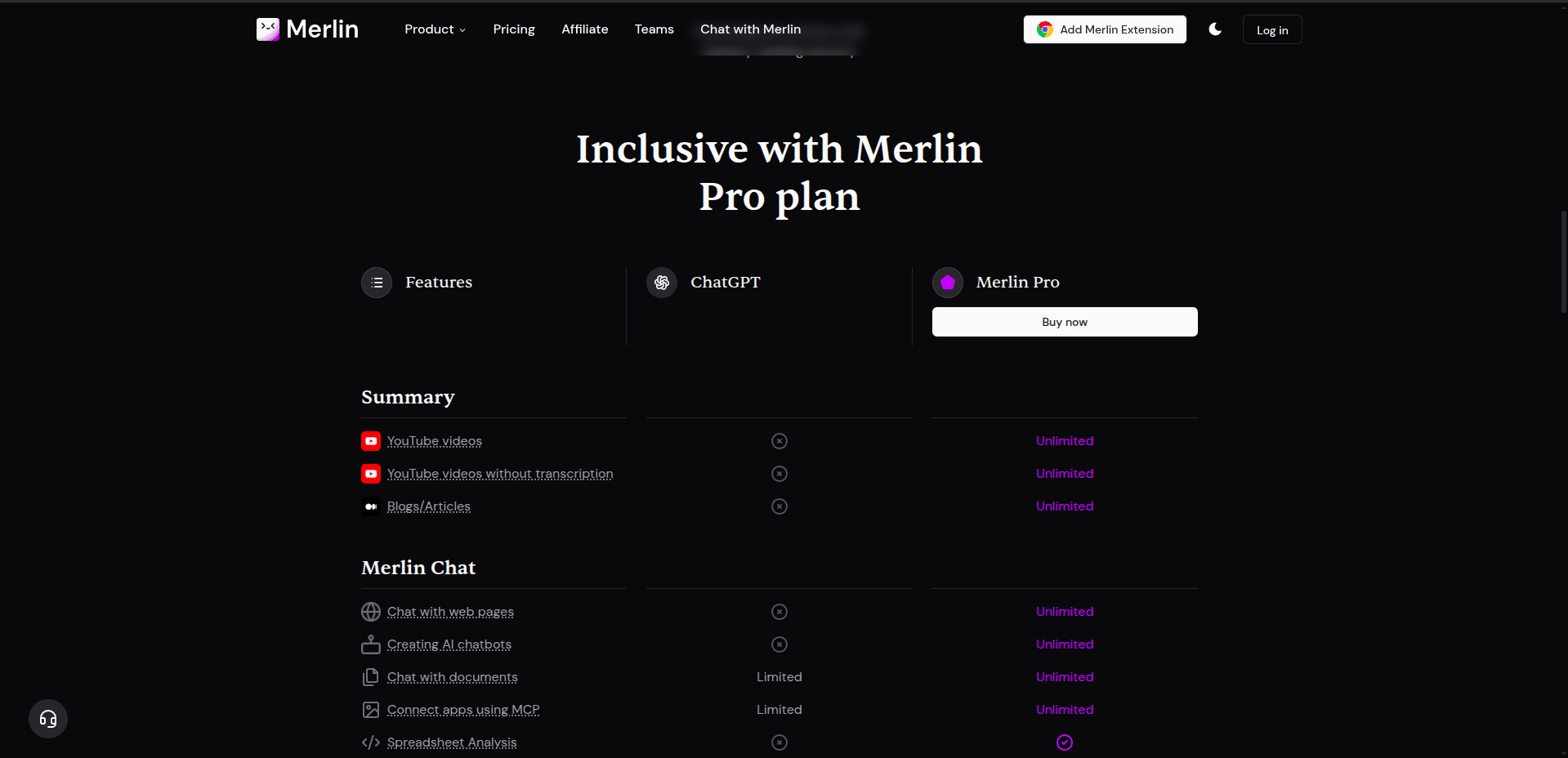The width and height of the screenshot is (1568, 758).
Task: Click Unlimited for Chat with documents row
Action: click(1065, 677)
